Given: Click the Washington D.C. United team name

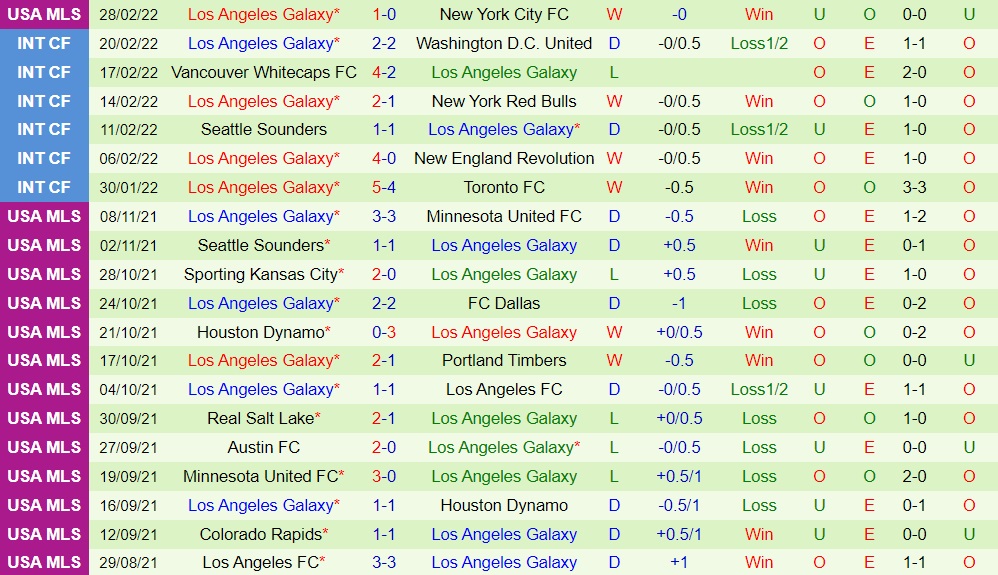Looking at the screenshot, I should 504,44.
